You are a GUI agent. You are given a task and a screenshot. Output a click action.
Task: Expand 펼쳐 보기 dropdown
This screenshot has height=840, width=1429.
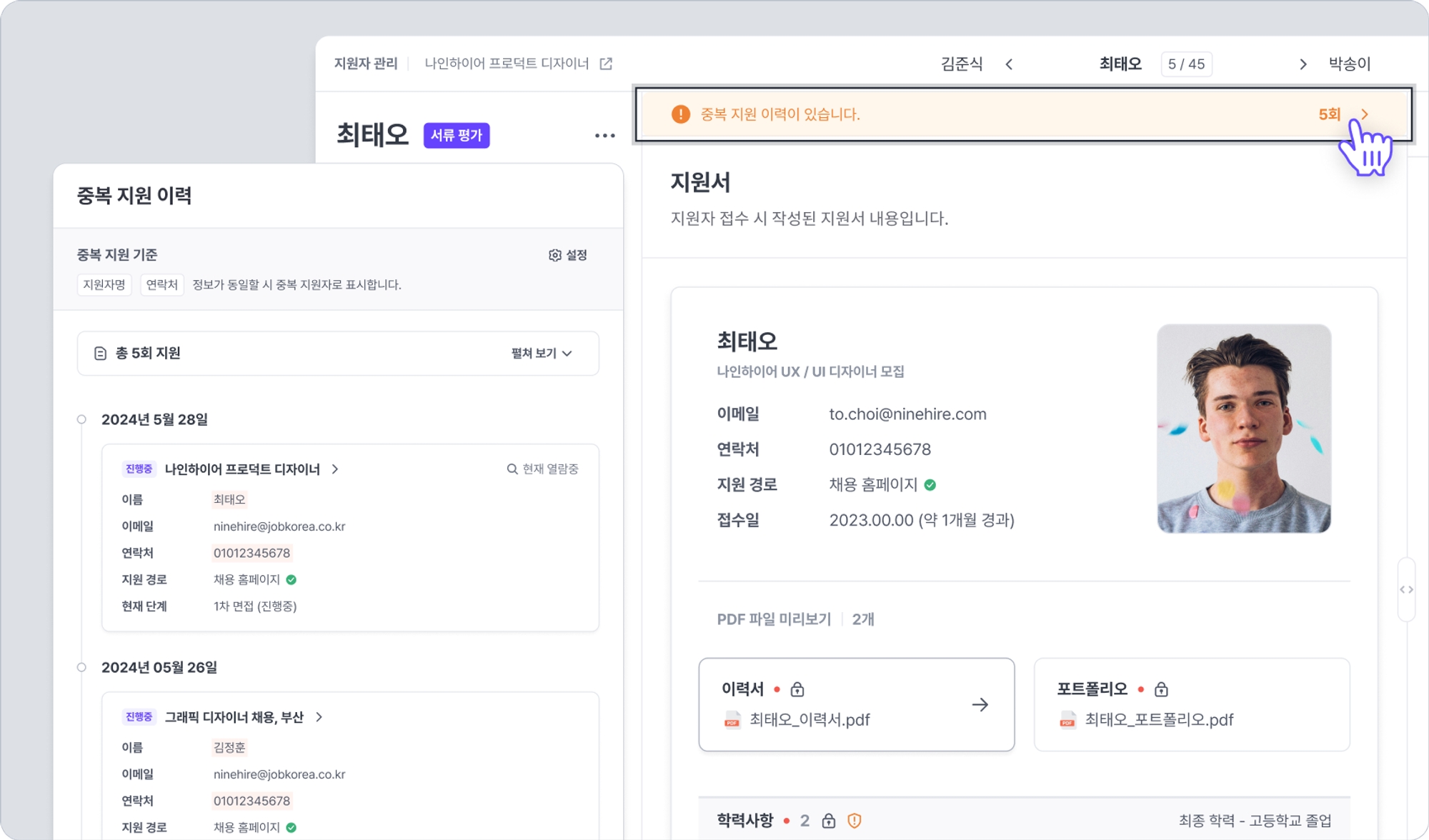tap(542, 354)
